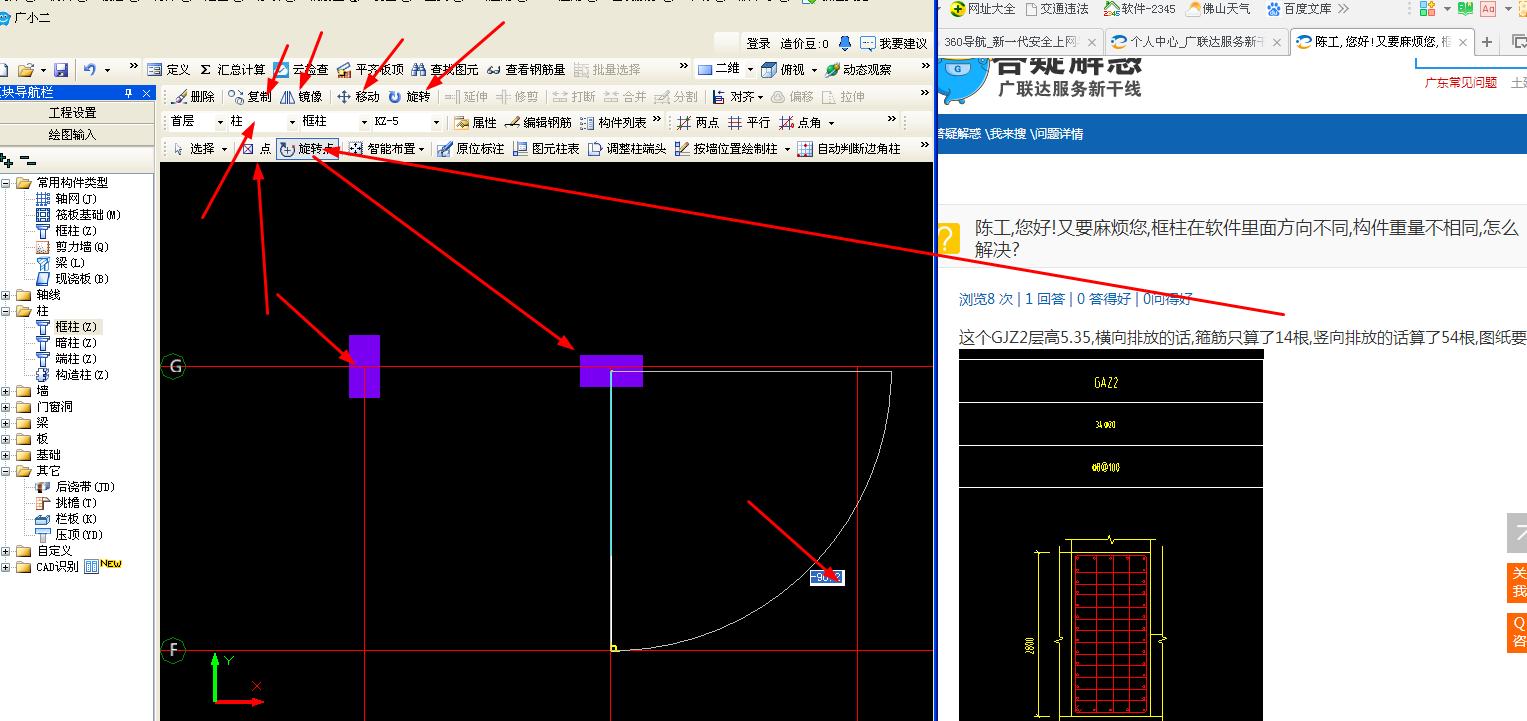Click the 对齐 (align) tool
The image size is (1527, 721).
tap(735, 97)
